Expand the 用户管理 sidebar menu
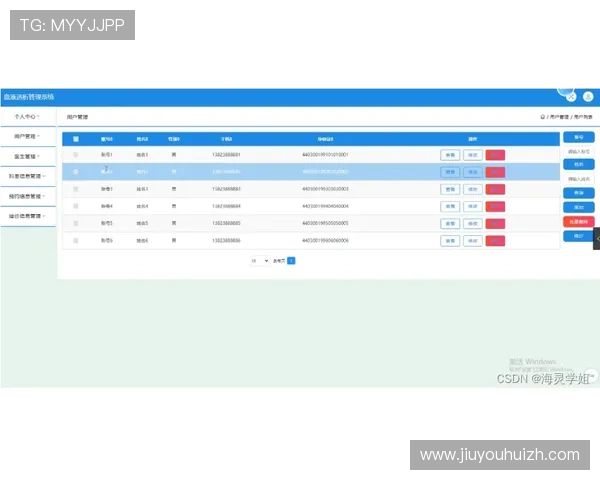Viewport: 600px width, 480px height. 27,136
